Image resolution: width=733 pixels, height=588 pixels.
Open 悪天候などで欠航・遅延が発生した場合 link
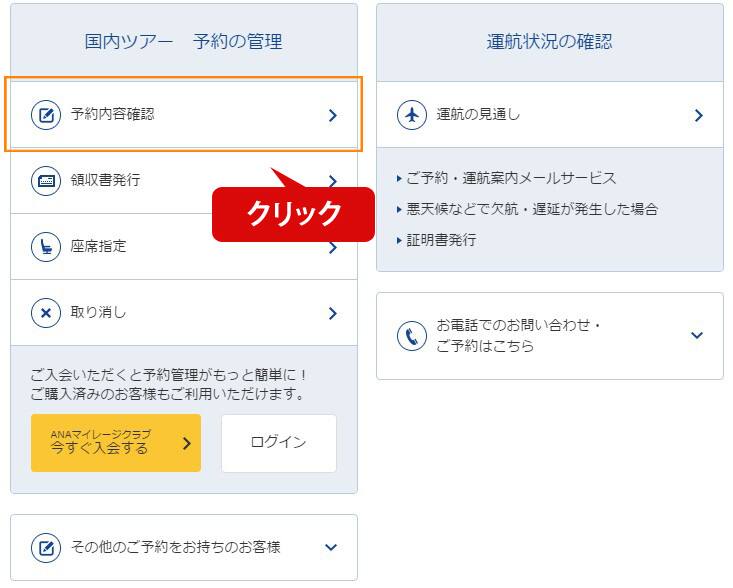click(x=531, y=209)
